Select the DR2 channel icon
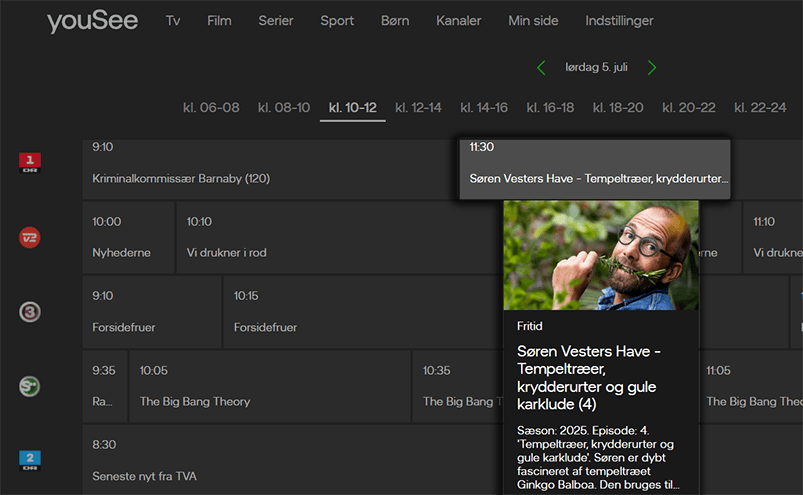Image resolution: width=803 pixels, height=495 pixels. 31,460
